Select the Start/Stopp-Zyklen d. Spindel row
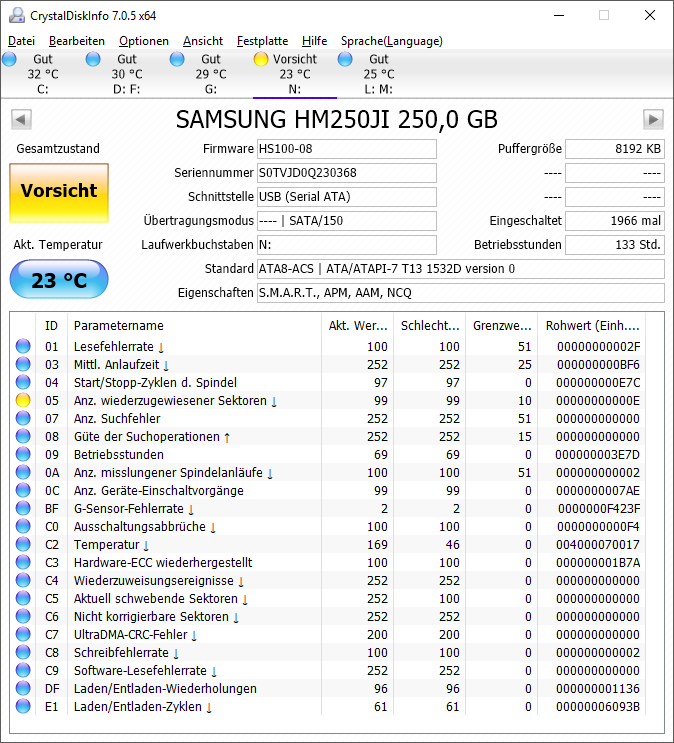Image resolution: width=674 pixels, height=743 pixels. (328, 382)
